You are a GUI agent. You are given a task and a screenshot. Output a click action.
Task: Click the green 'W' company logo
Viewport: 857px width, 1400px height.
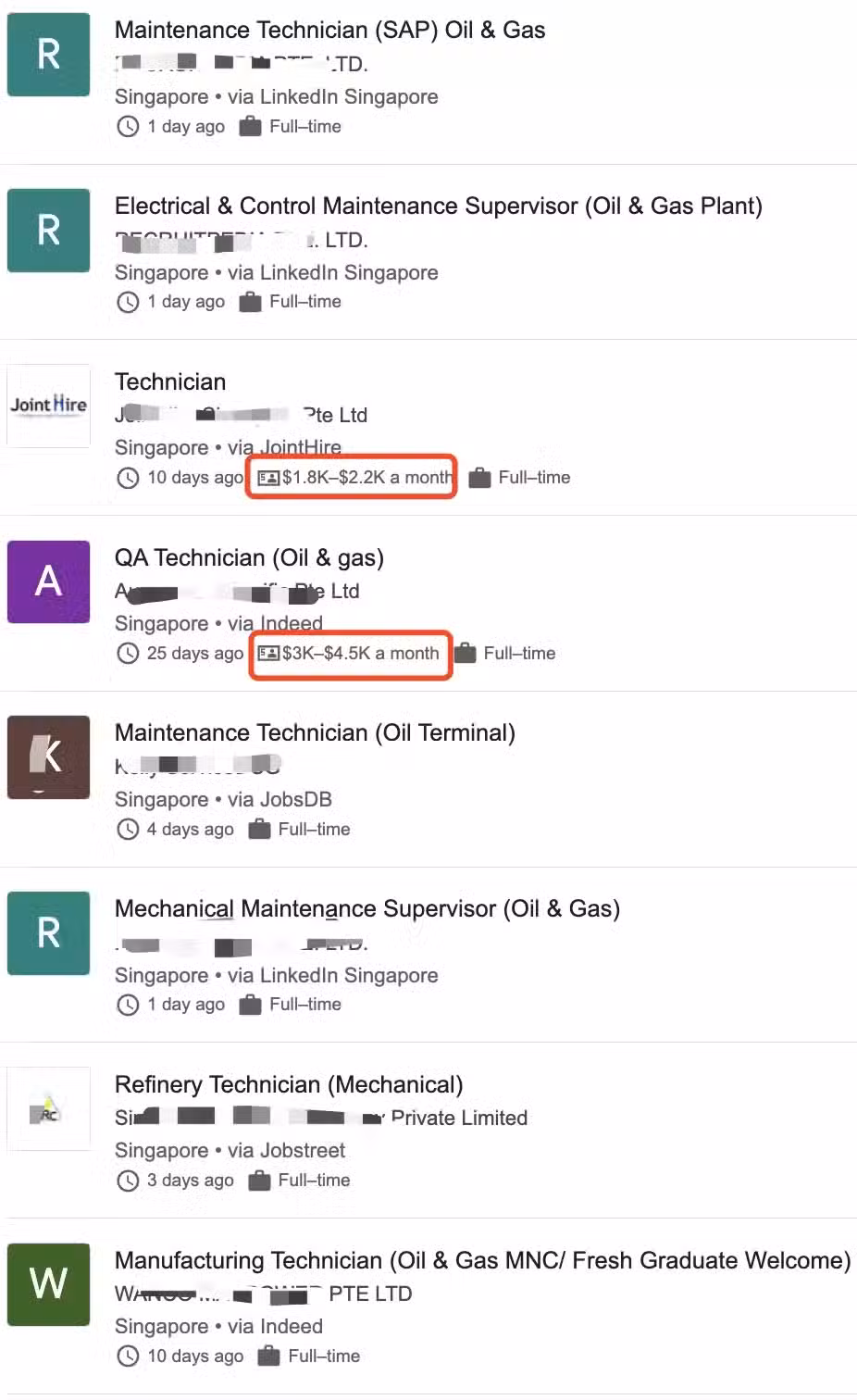[x=49, y=1284]
